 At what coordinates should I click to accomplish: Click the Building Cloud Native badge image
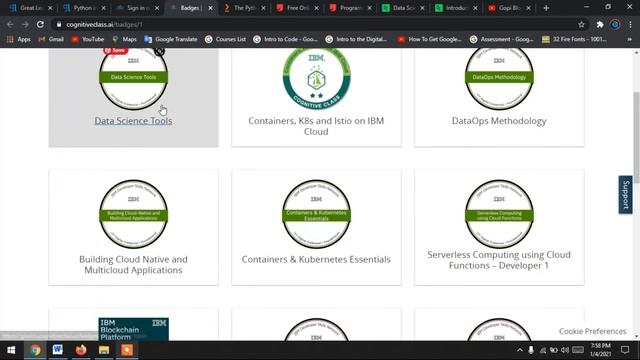pos(133,214)
